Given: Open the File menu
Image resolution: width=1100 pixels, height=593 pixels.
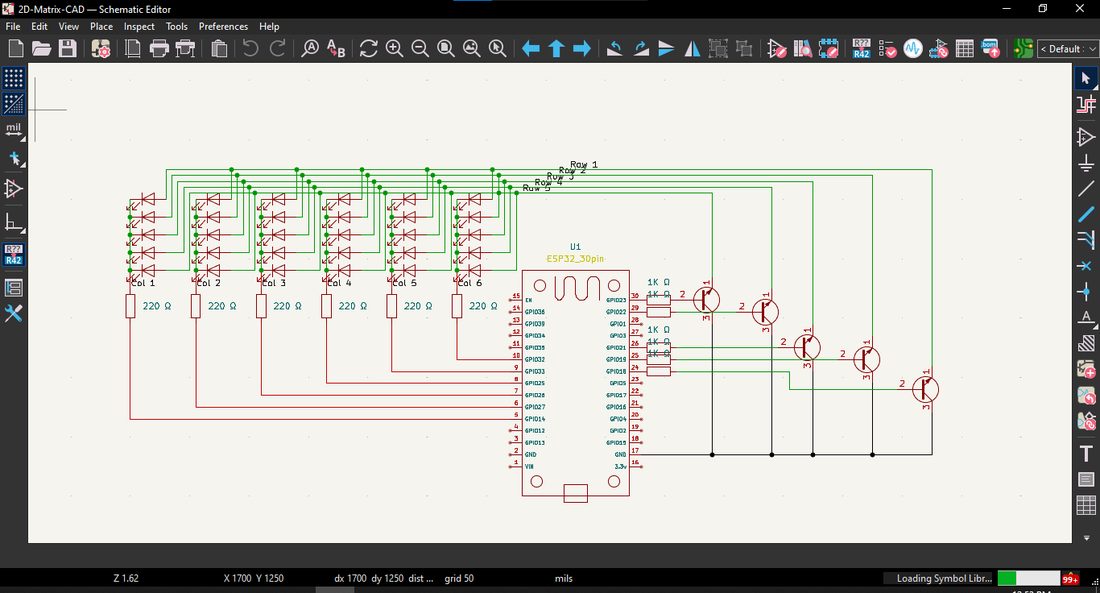Looking at the screenshot, I should pos(13,26).
